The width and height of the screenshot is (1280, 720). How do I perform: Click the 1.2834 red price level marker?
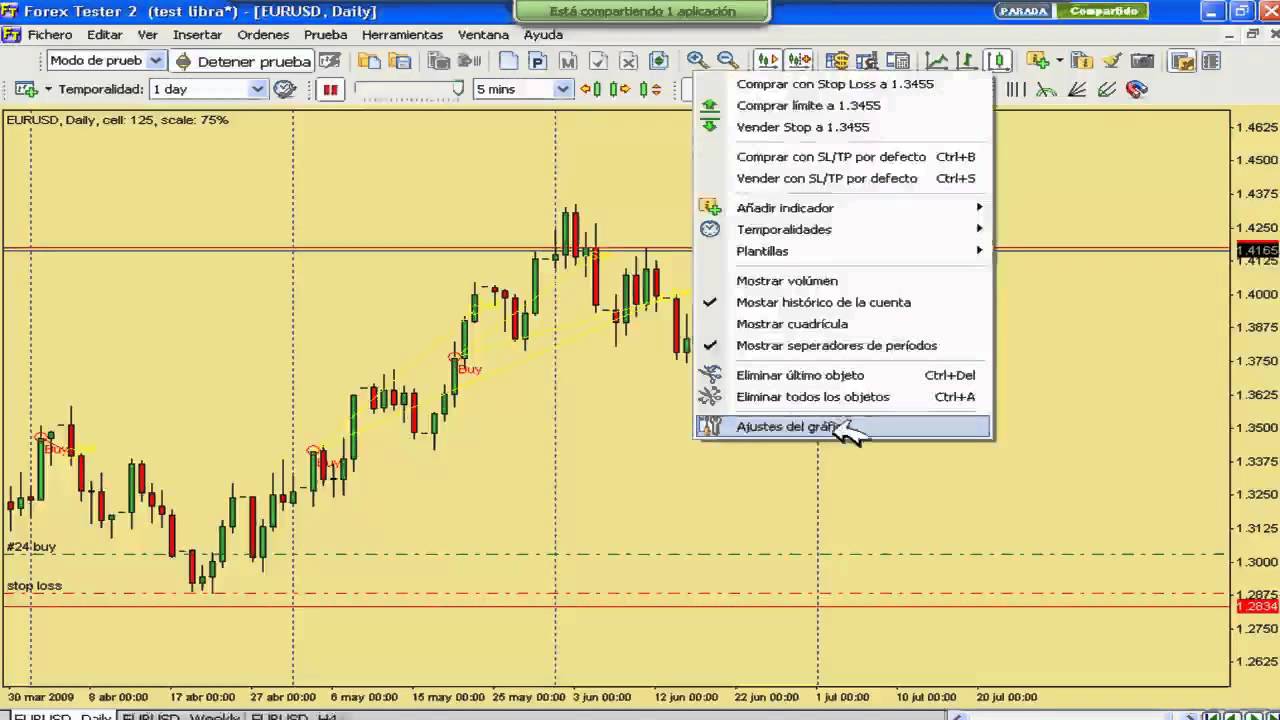pyautogui.click(x=1258, y=606)
